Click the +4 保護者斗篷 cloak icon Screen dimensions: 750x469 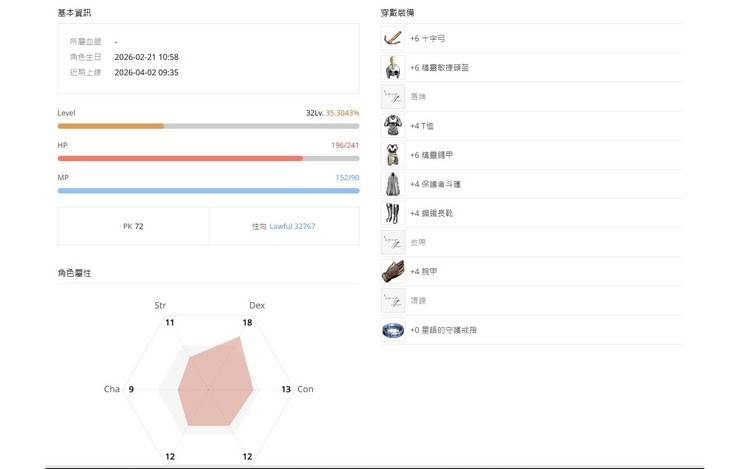(x=393, y=184)
